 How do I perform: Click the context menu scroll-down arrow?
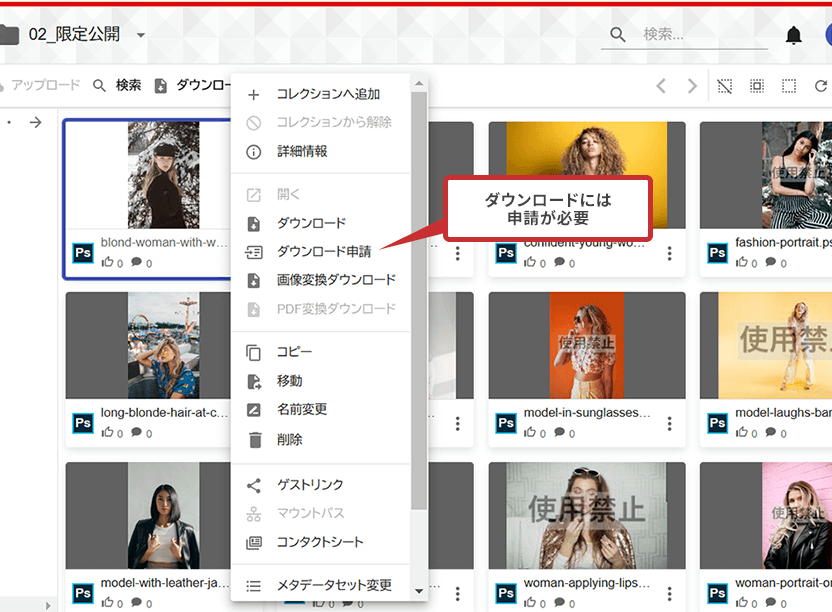[x=419, y=591]
